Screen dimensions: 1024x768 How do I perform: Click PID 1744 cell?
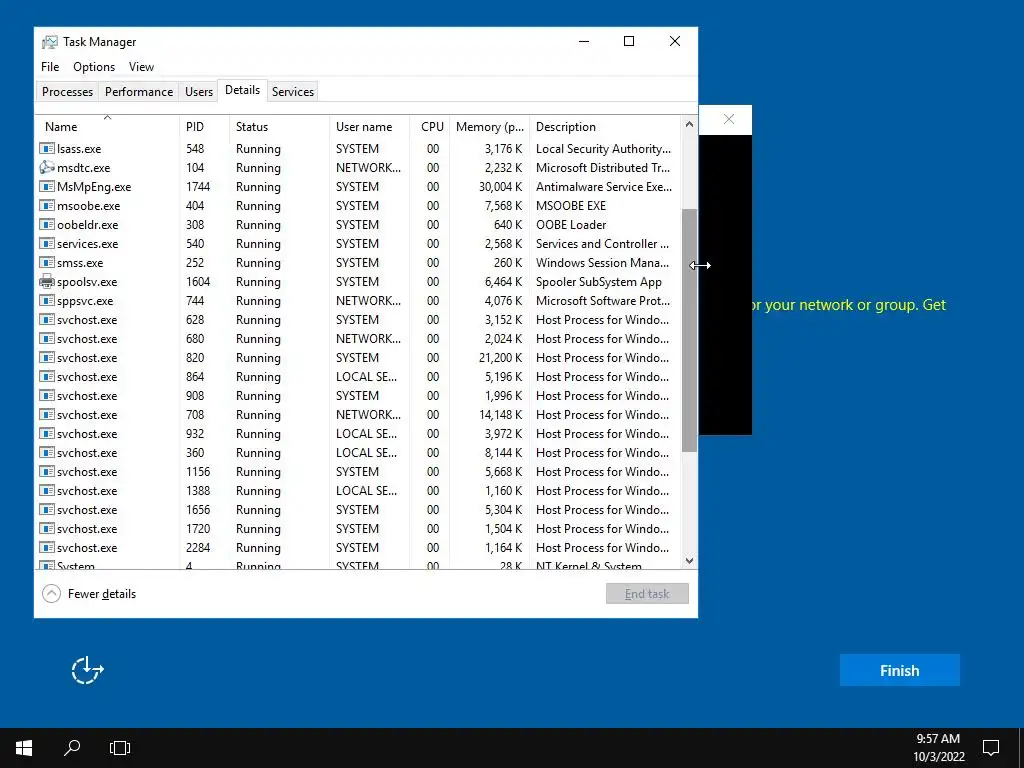(198, 187)
